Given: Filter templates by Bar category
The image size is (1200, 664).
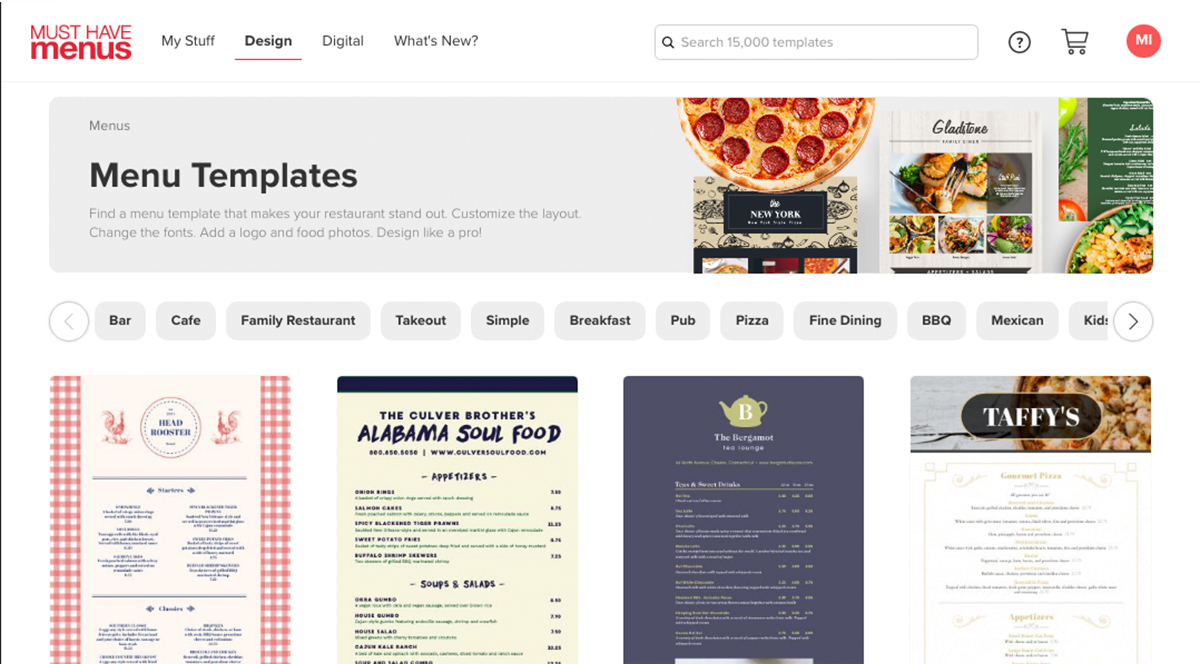Looking at the screenshot, I should (120, 321).
